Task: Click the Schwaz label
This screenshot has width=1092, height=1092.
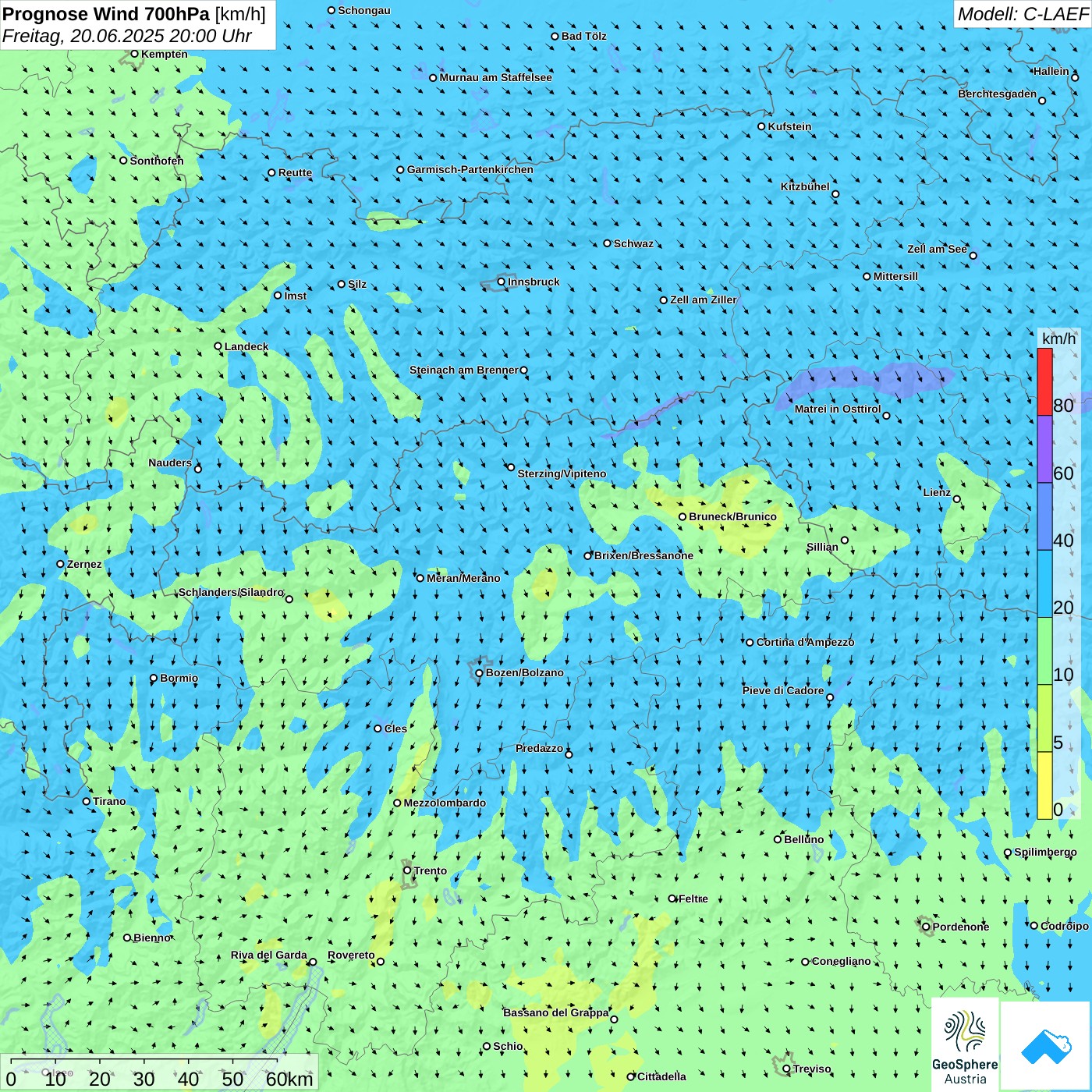Action: (x=633, y=243)
